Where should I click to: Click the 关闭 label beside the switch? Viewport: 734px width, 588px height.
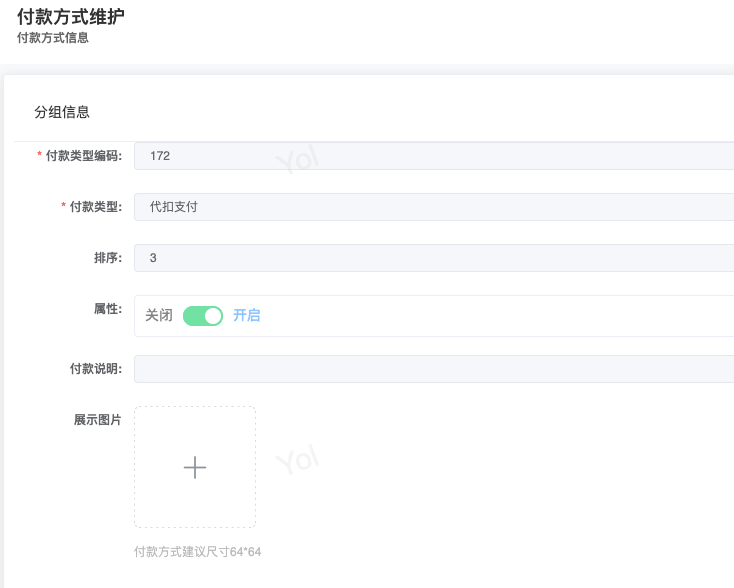coord(159,315)
